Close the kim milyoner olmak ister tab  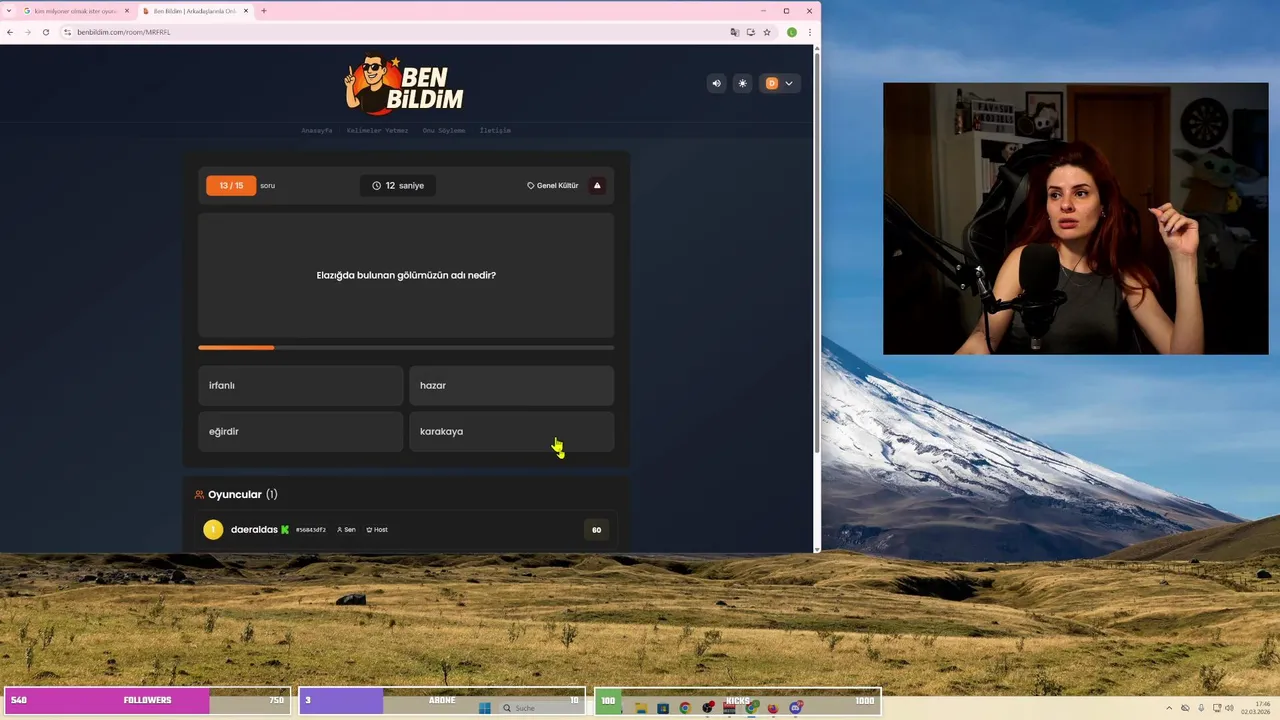127,11
